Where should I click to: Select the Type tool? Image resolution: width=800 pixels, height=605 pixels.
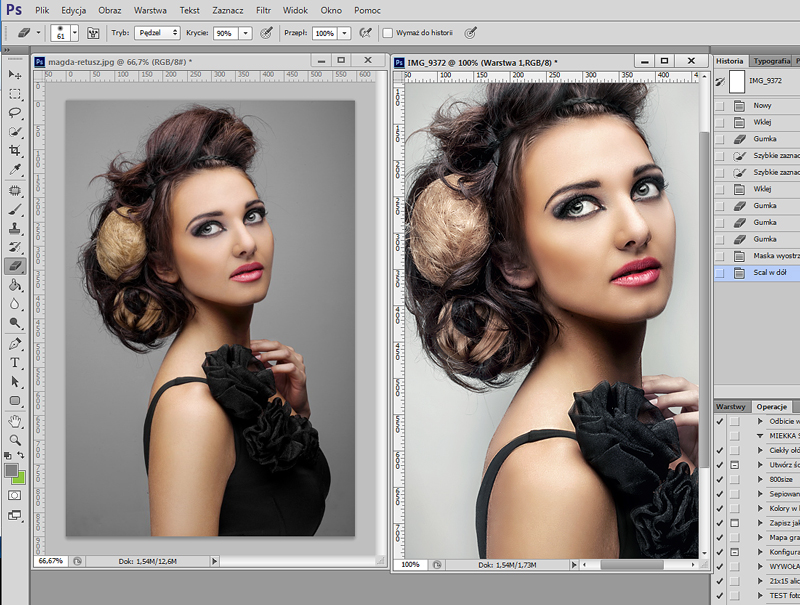tap(15, 362)
